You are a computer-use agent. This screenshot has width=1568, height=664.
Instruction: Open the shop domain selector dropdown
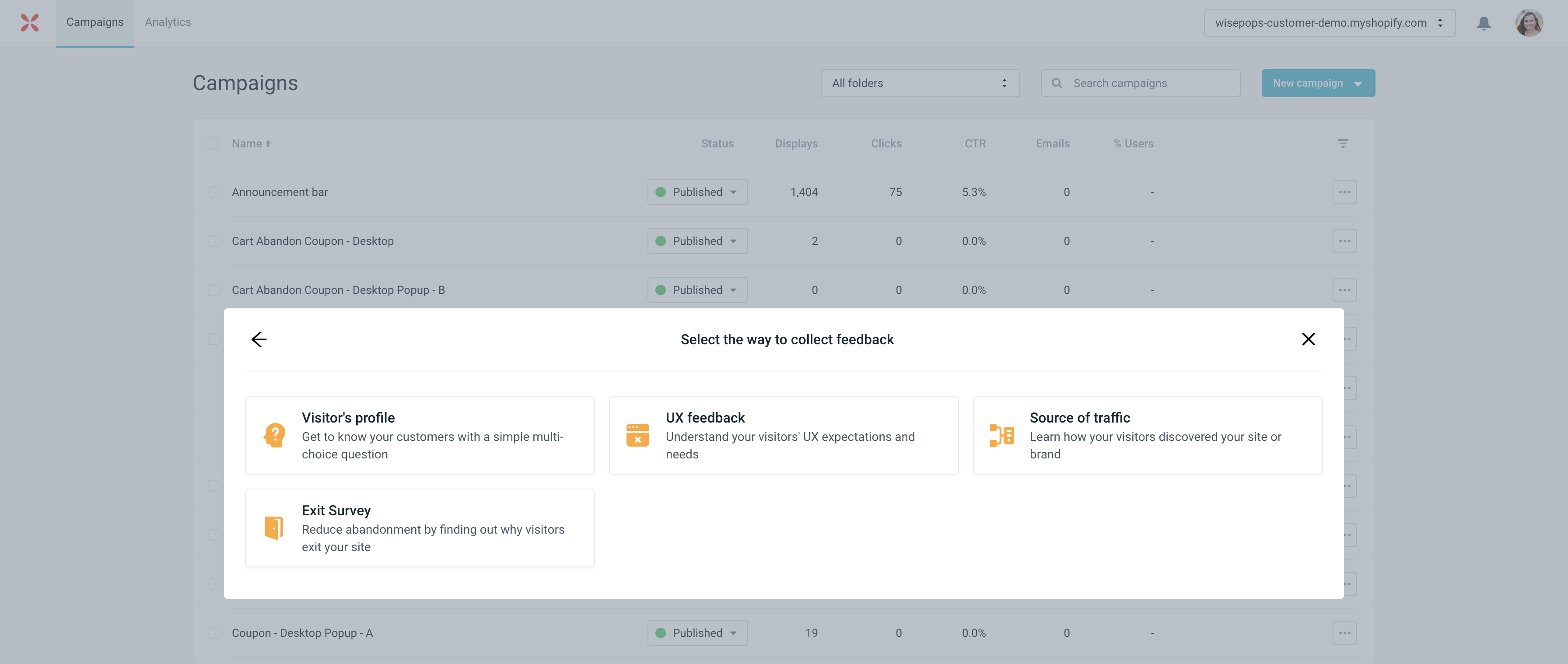[1330, 23]
